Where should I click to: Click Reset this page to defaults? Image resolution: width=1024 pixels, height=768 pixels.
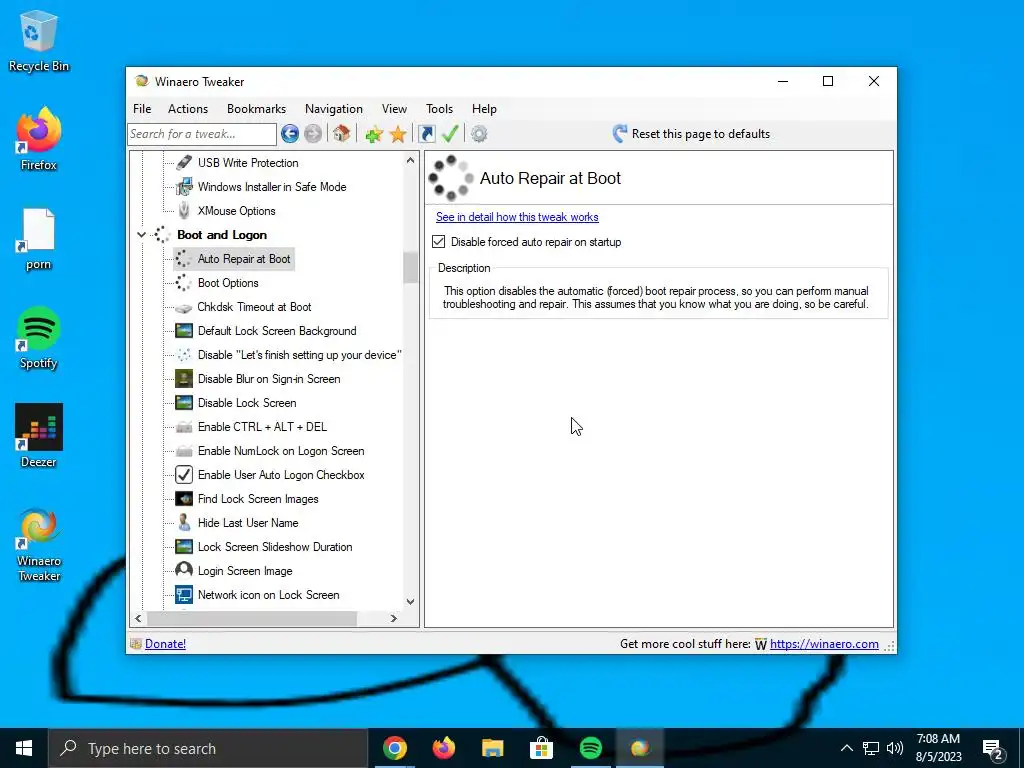692,134
